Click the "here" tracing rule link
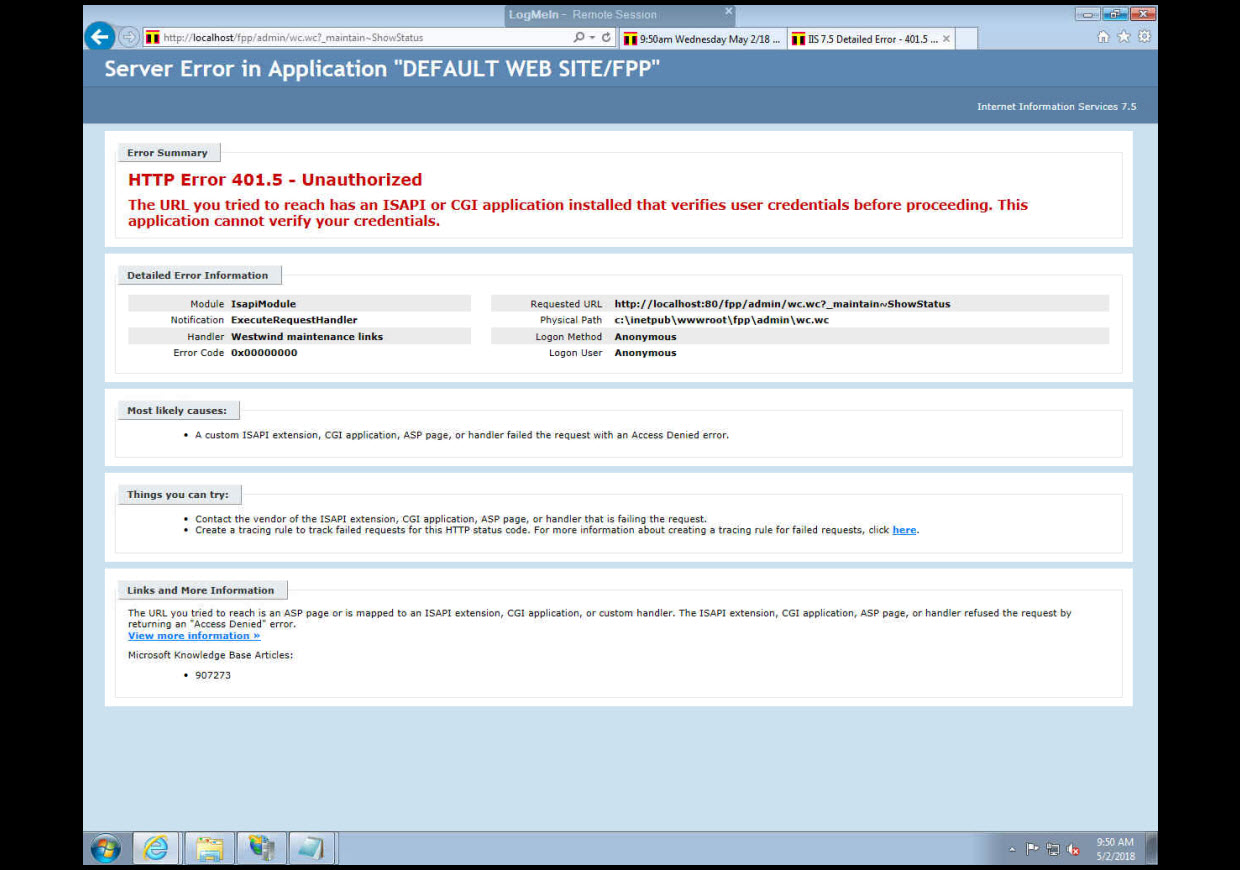This screenshot has height=870, width=1240. pos(904,530)
